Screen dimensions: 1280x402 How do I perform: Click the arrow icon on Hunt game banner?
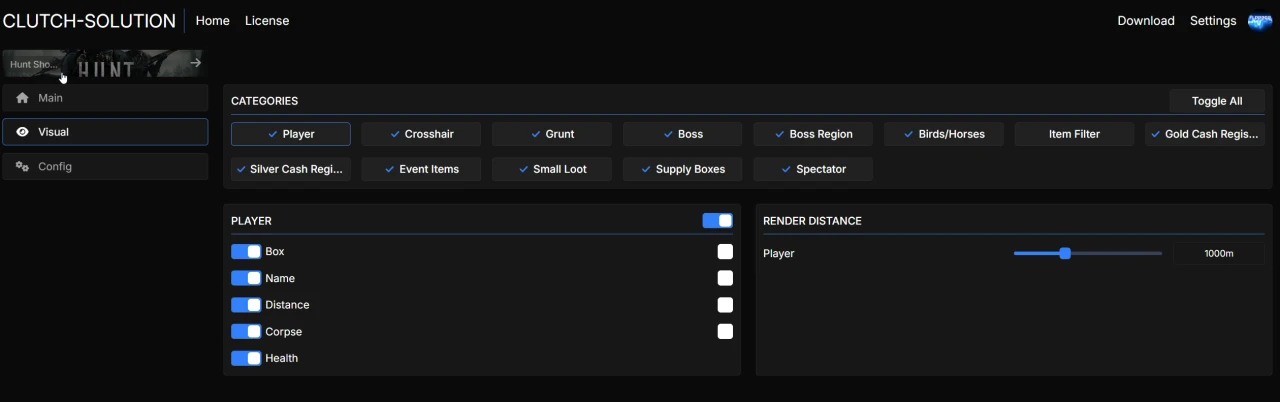click(x=196, y=63)
